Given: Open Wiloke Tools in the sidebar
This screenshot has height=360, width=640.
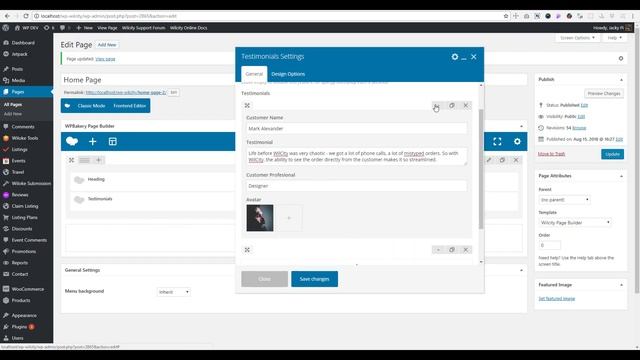Looking at the screenshot, I should (24, 138).
